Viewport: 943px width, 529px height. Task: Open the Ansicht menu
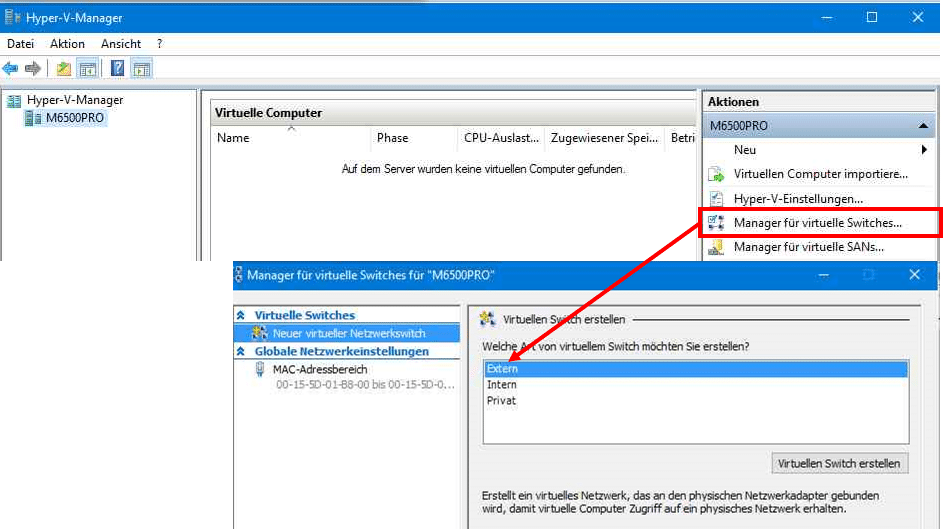(121, 44)
